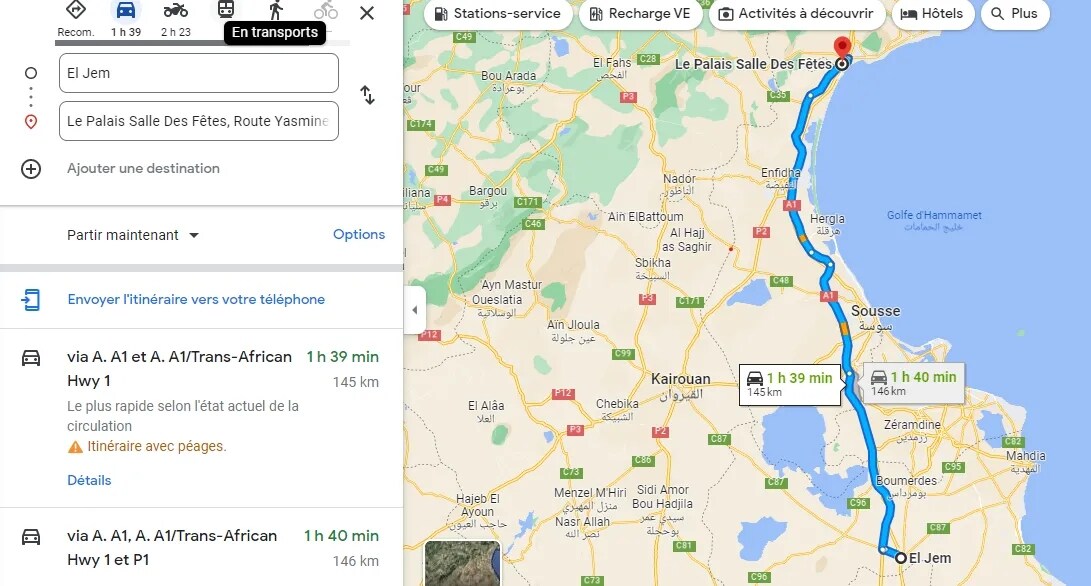Open route Options
Viewport: 1091px width, 586px height.
click(359, 235)
